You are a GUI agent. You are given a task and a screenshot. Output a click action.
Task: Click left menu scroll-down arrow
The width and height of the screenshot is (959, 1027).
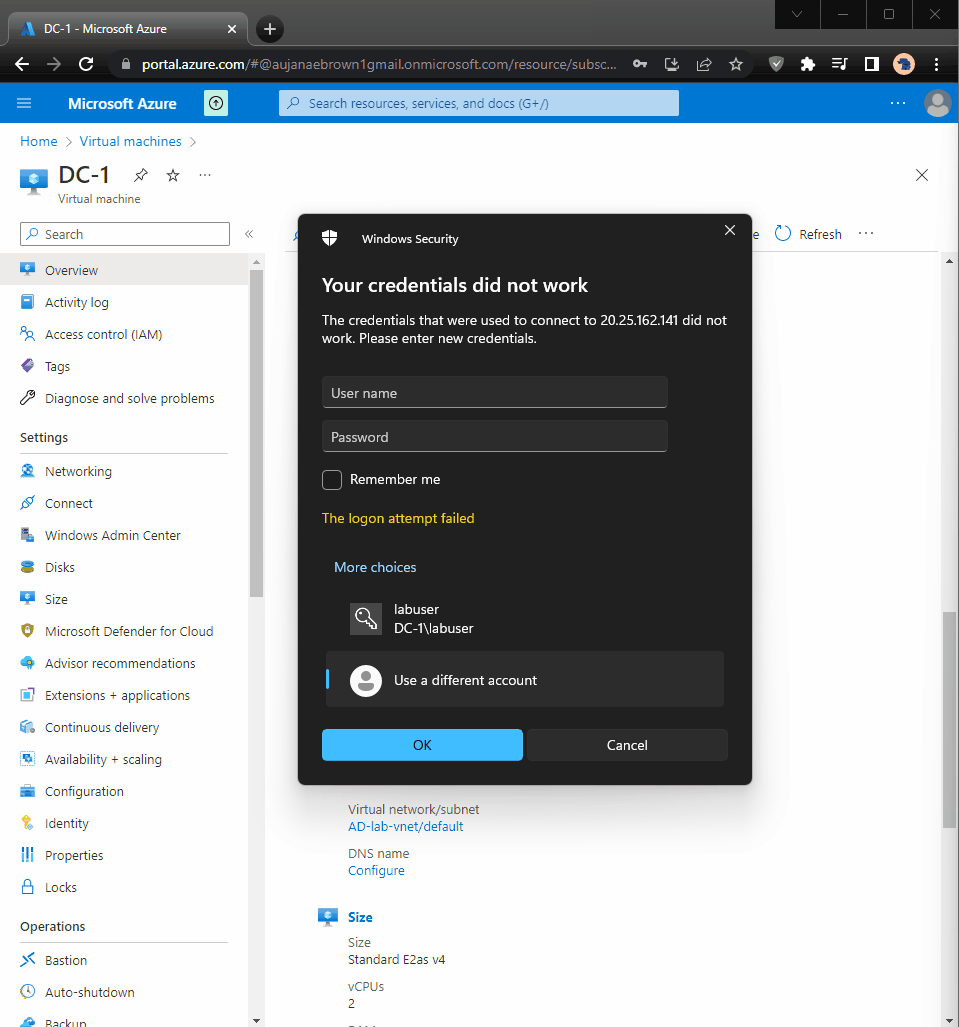tap(256, 1020)
